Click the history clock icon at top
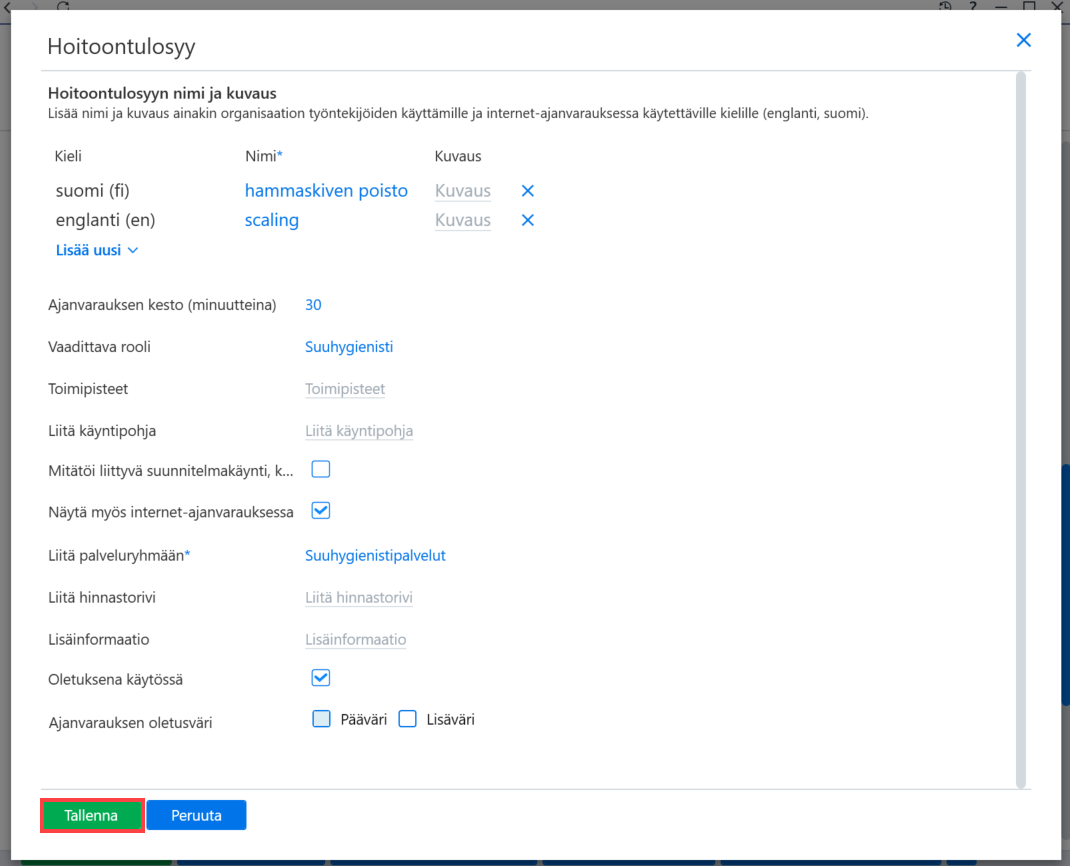Viewport: 1070px width, 866px height. point(945,5)
